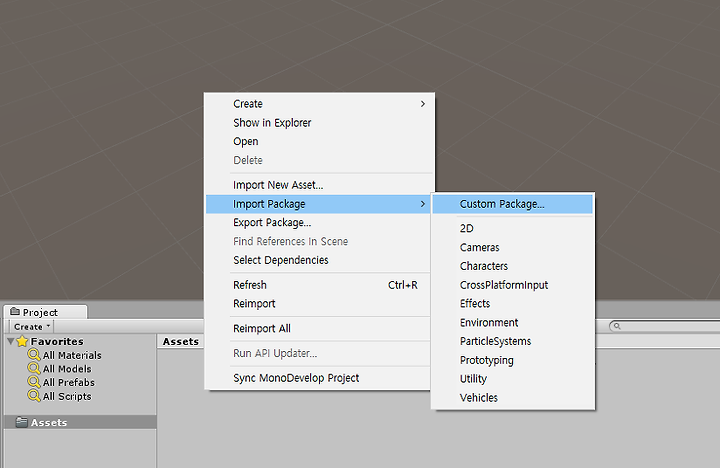Click the All Scripts search icon

[34, 395]
